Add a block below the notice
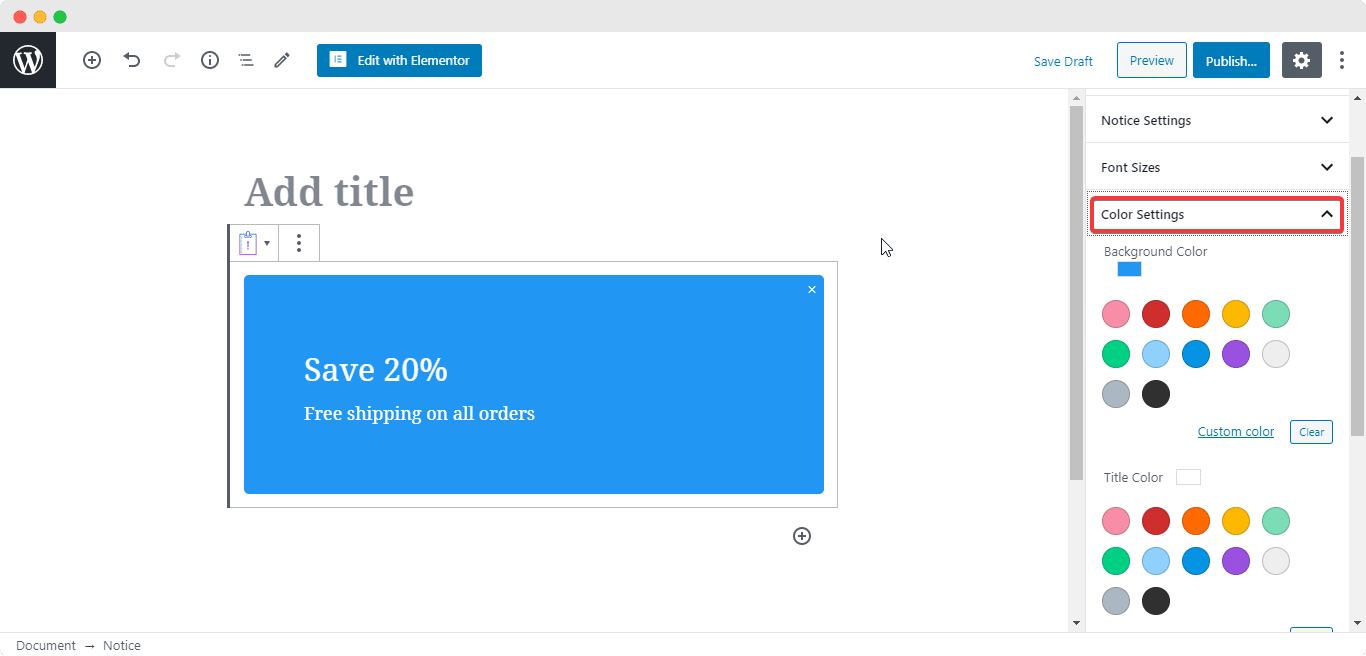The width and height of the screenshot is (1366, 656). pos(802,536)
